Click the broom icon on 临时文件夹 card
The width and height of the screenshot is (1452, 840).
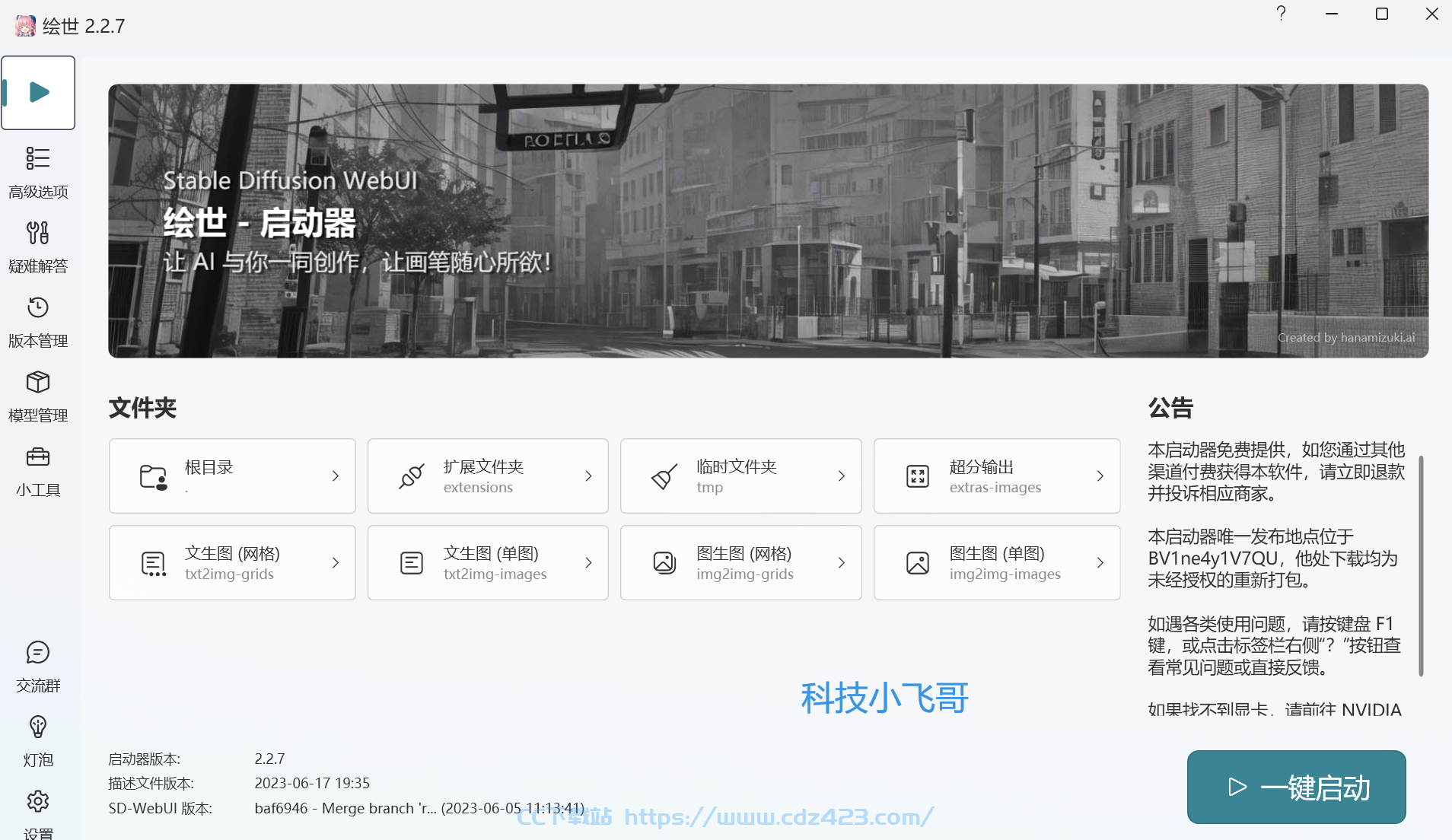664,476
